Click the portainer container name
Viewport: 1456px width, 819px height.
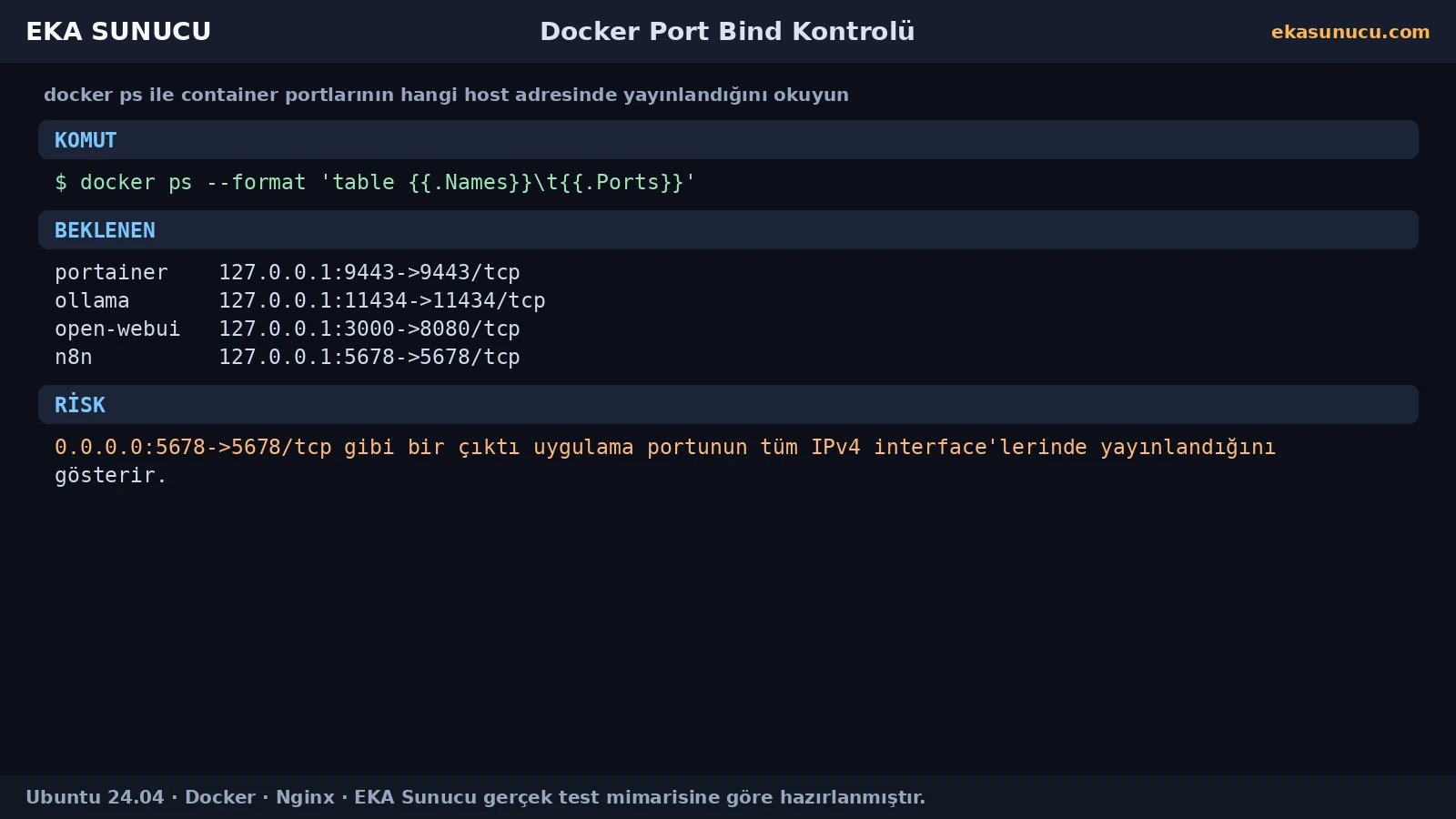111,273
